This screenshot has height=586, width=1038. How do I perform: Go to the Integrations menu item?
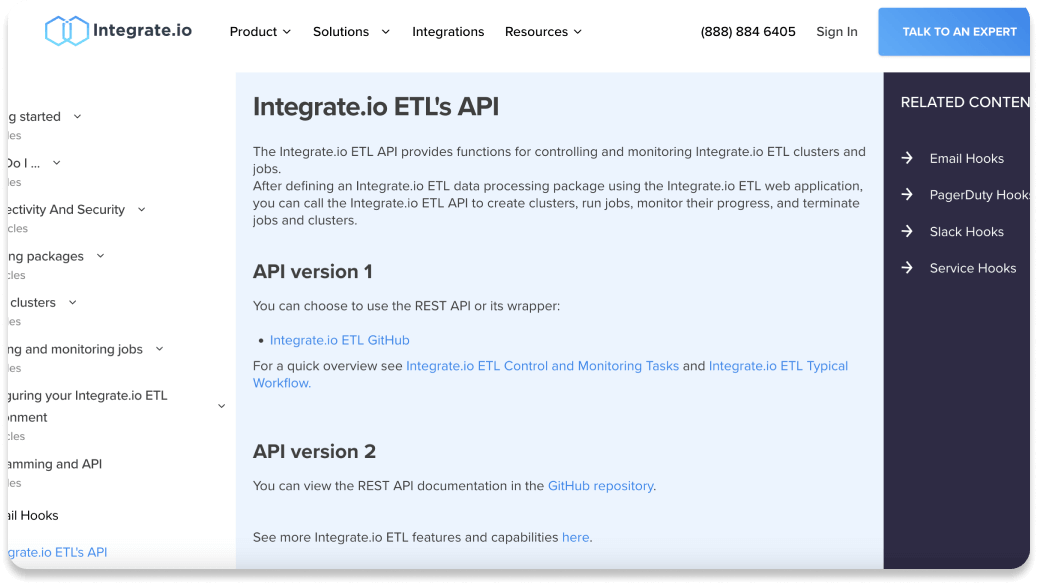click(x=448, y=32)
